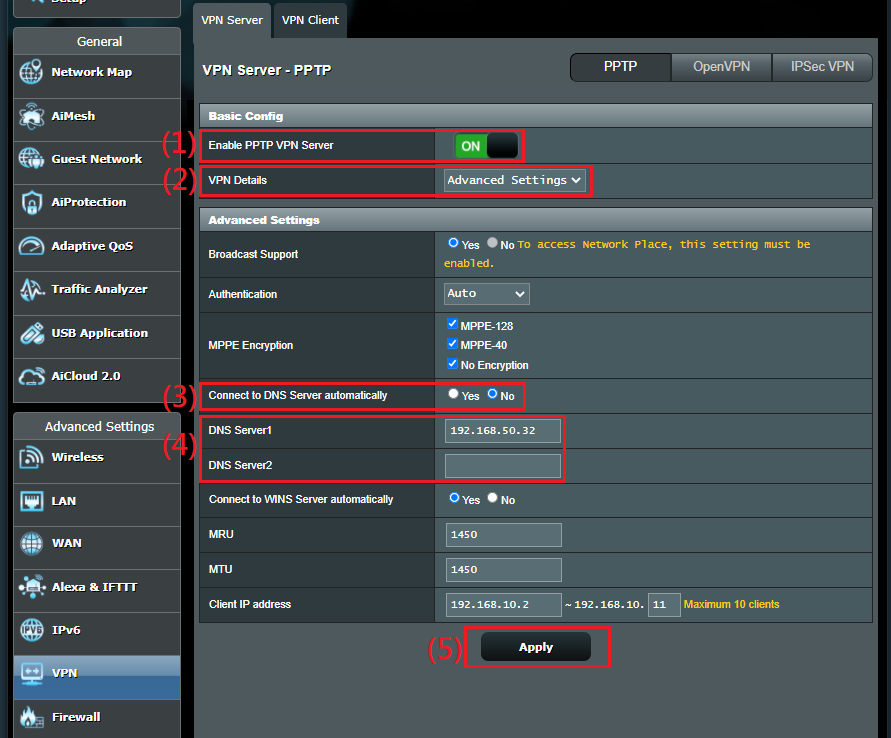Select the AiProtection shield icon
The width and height of the screenshot is (891, 738).
tap(32, 203)
